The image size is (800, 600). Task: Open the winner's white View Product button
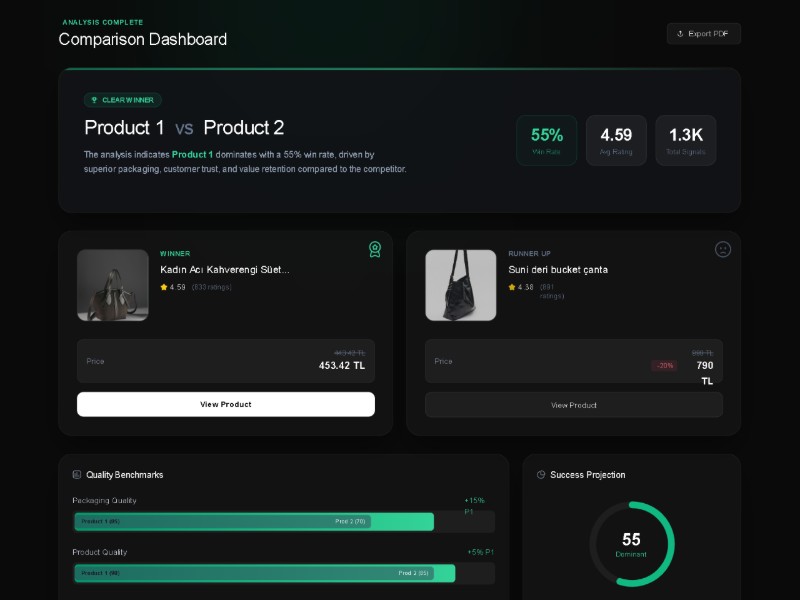point(226,404)
